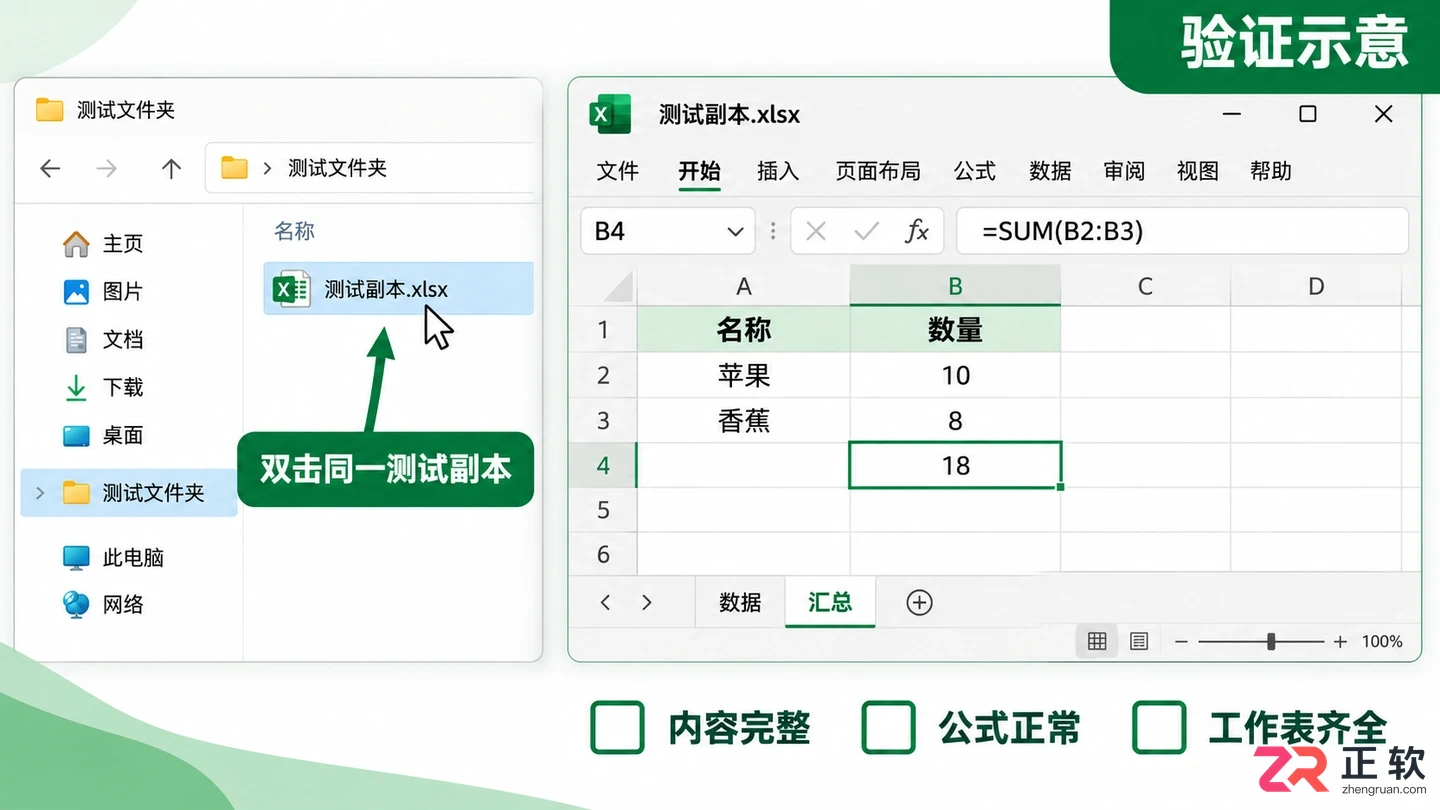Expand the 测试文件夹 tree node chevron
Viewport: 1440px width, 810px height.
(40, 492)
